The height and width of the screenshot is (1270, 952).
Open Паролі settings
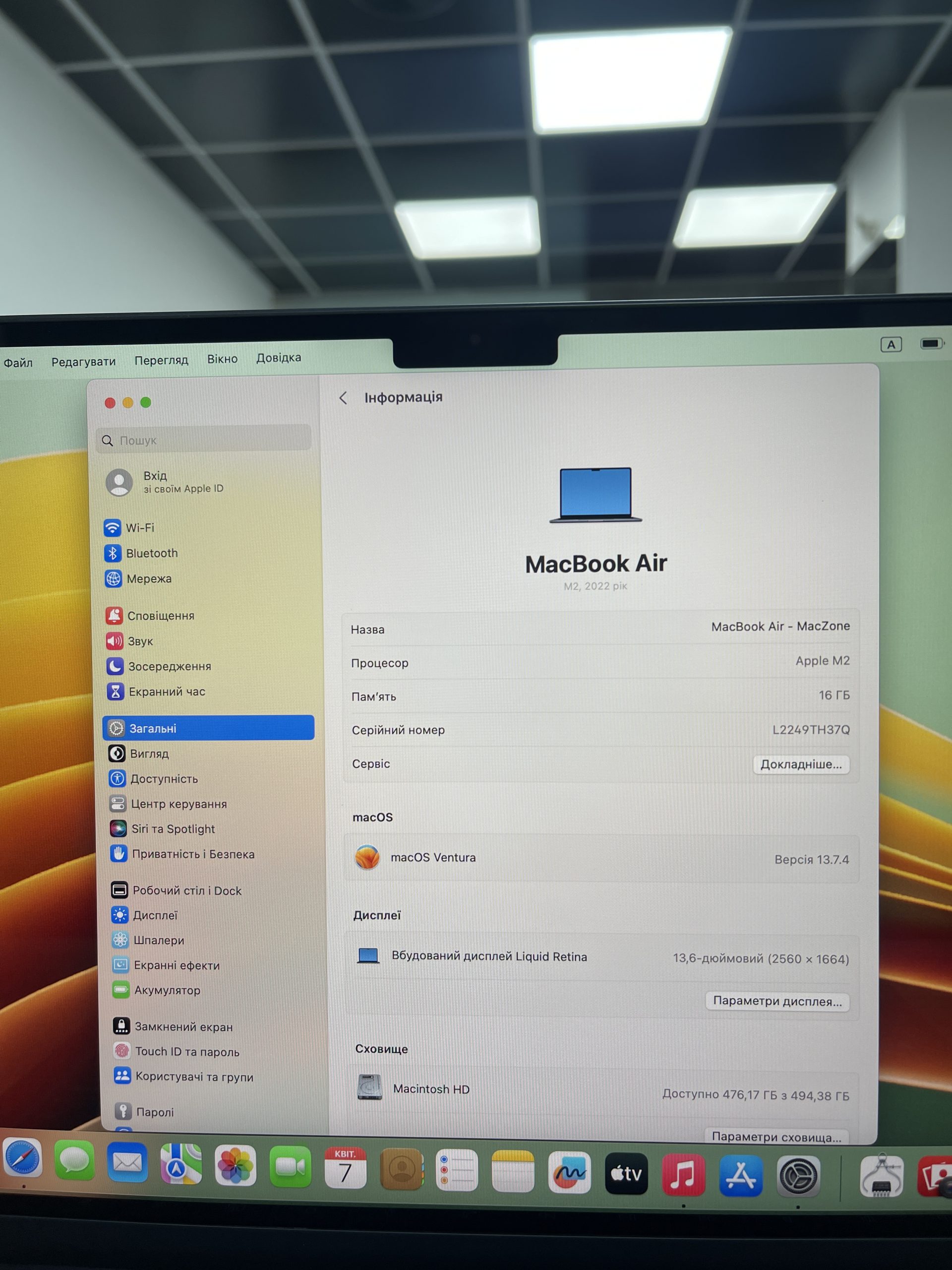(144, 1112)
